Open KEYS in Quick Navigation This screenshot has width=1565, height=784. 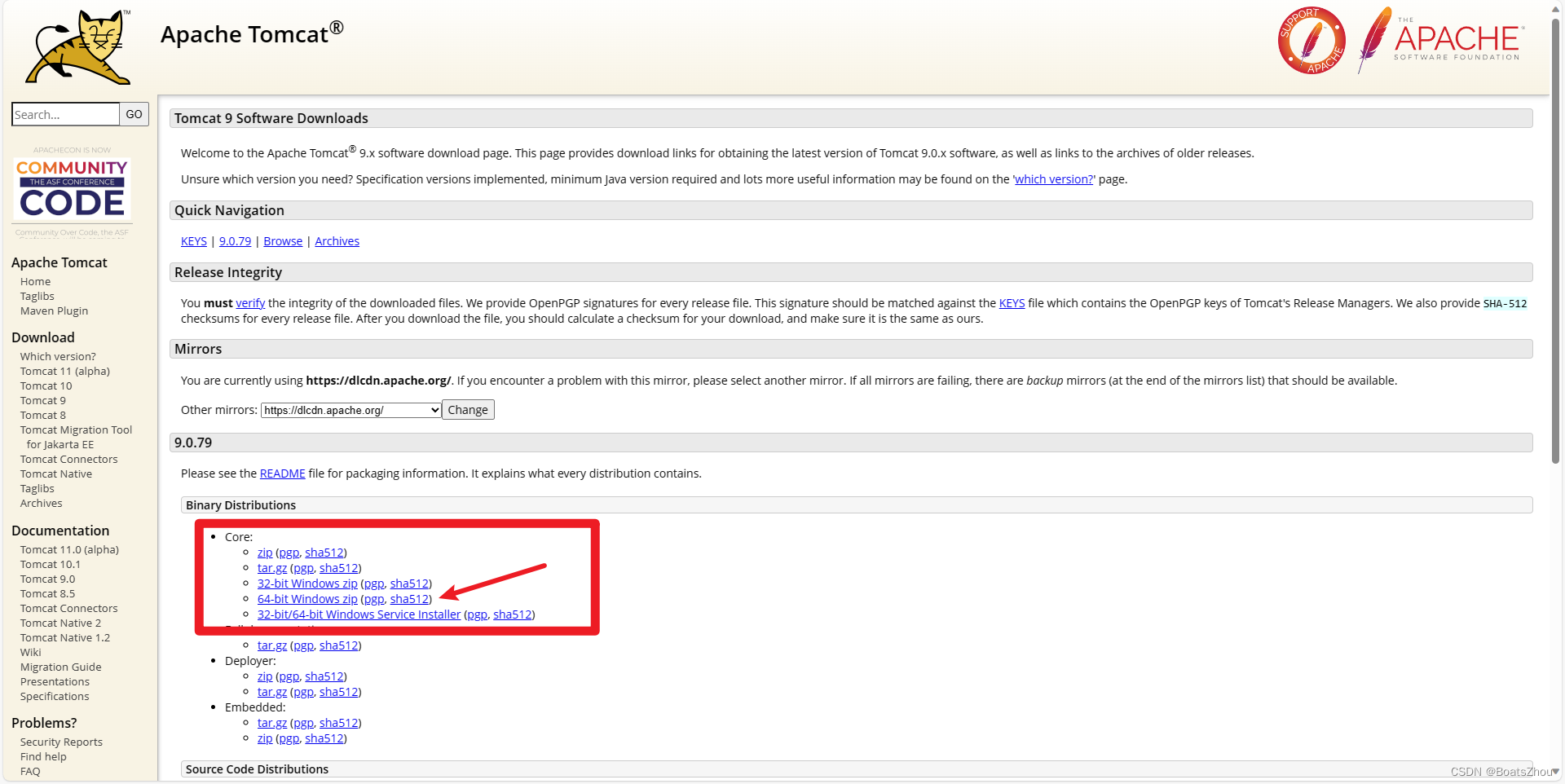click(194, 241)
